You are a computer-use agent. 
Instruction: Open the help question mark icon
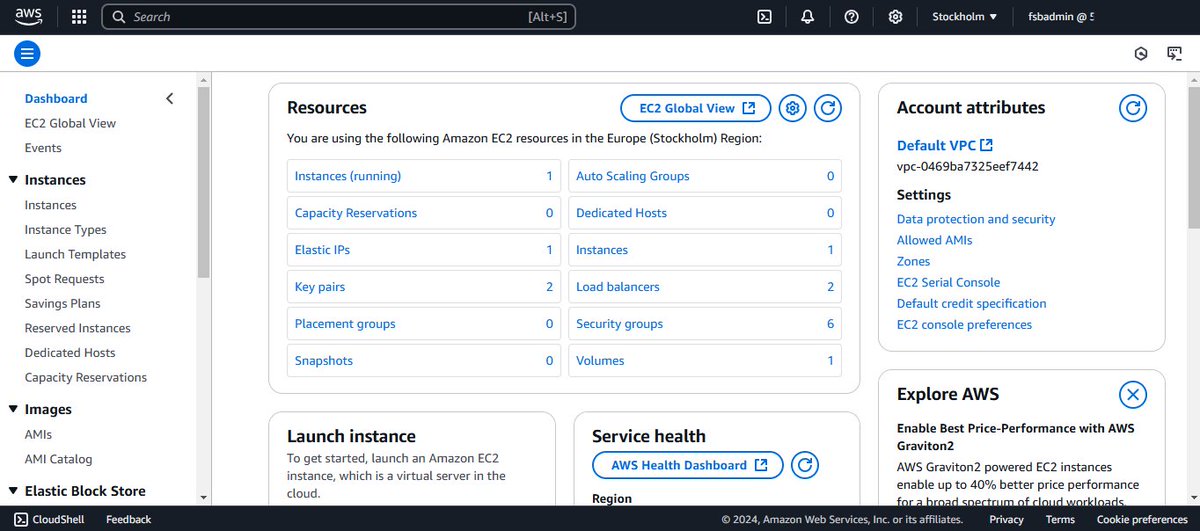pyautogui.click(x=852, y=17)
